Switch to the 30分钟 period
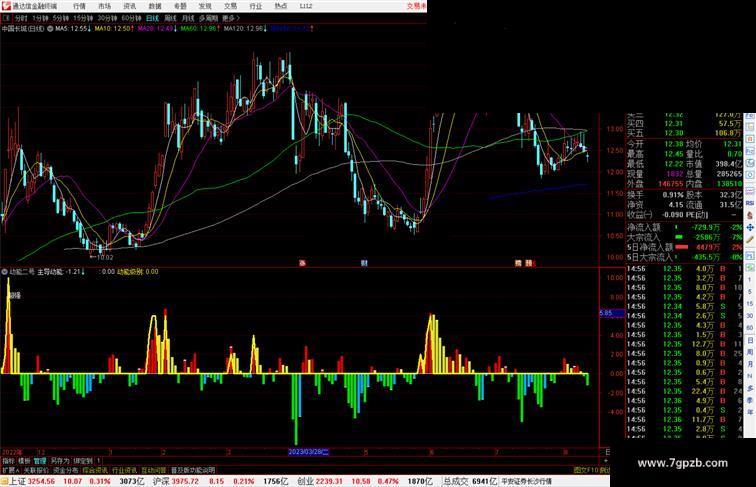This screenshot has height=487, width=756. click(x=107, y=18)
